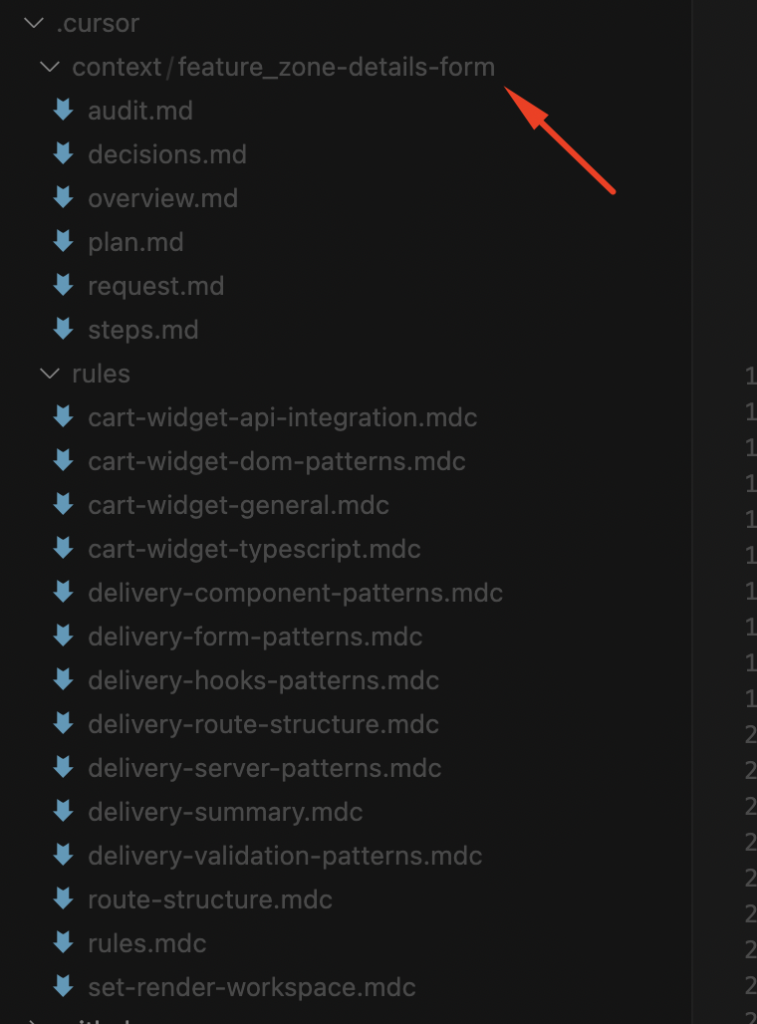Click the icon next to set-render-workspace.mdc

click(64, 987)
